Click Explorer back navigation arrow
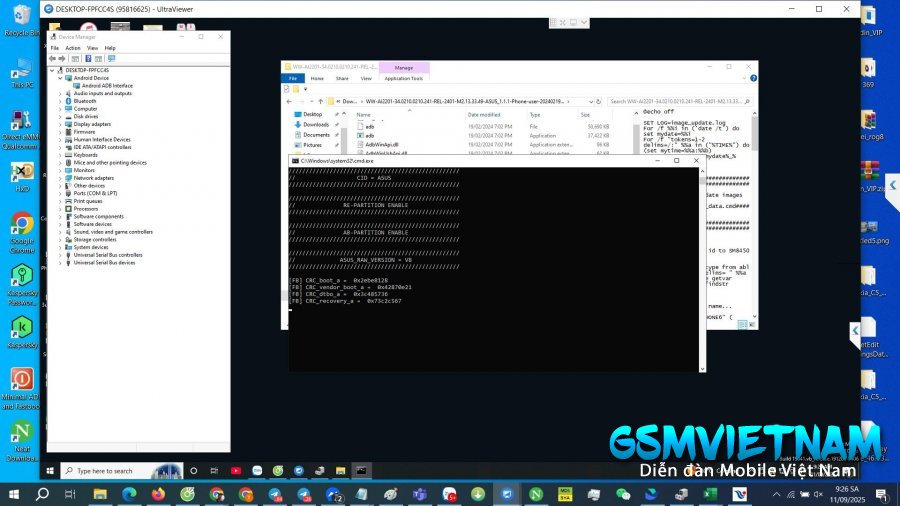This screenshot has height=506, width=900. [289, 102]
